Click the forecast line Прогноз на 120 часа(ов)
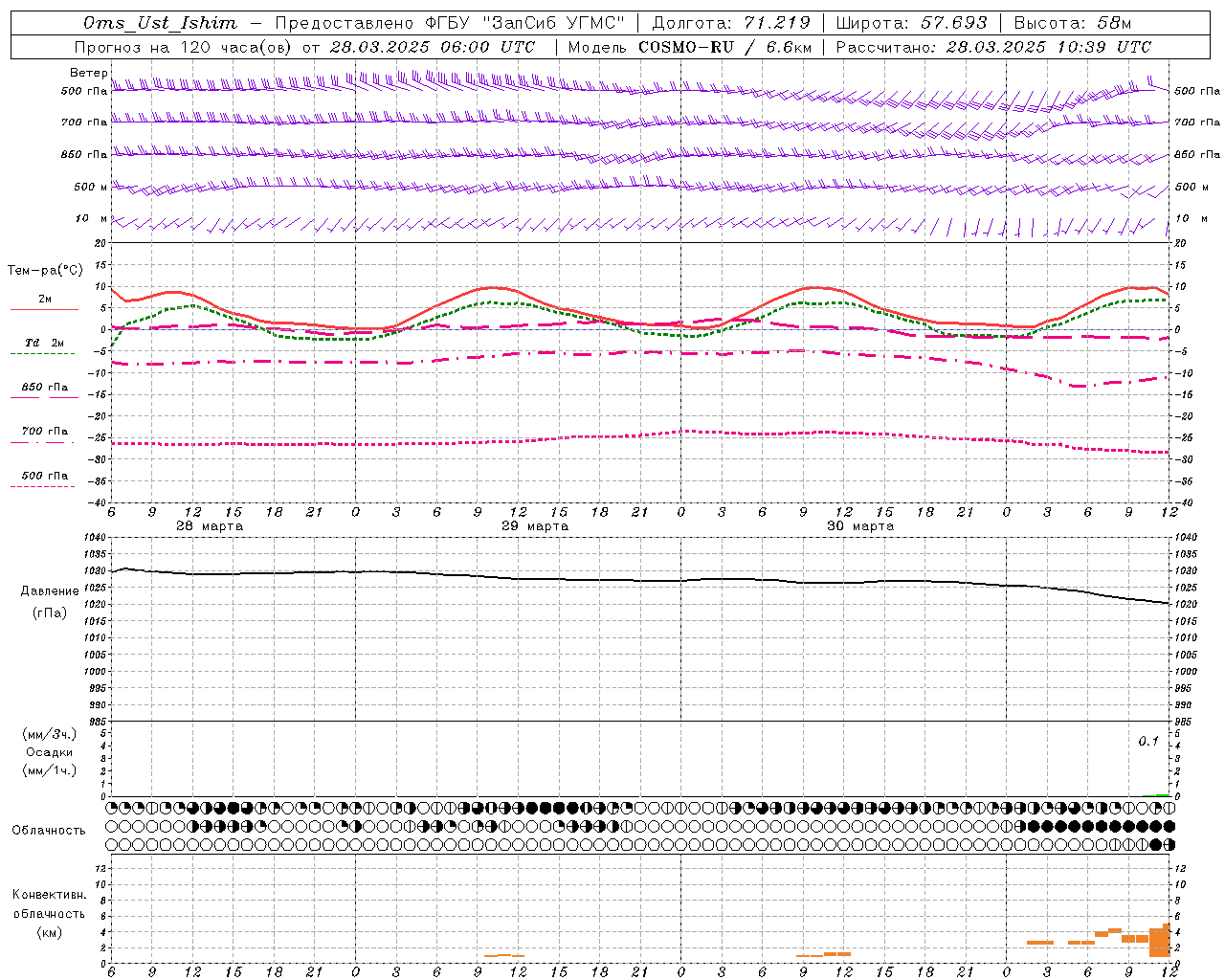Screen dimensions: 1225x980 [x=184, y=47]
